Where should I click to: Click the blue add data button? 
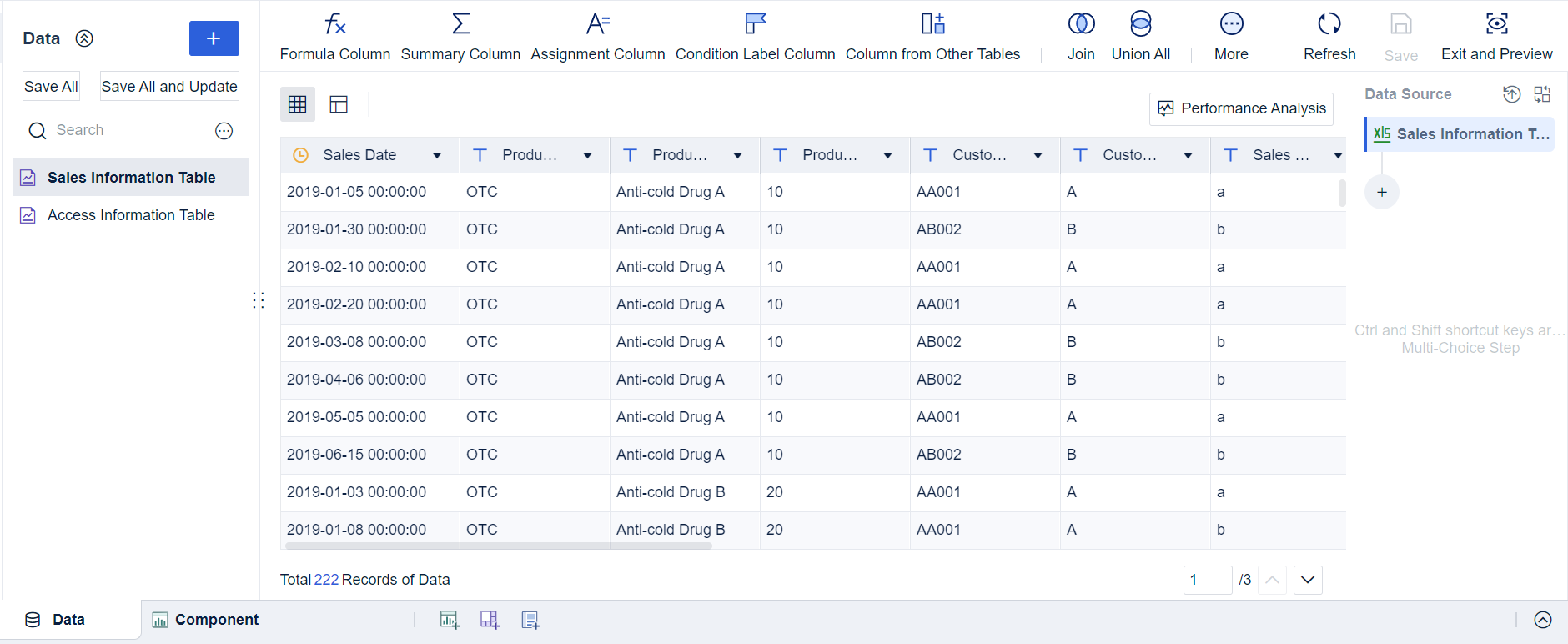coord(214,38)
